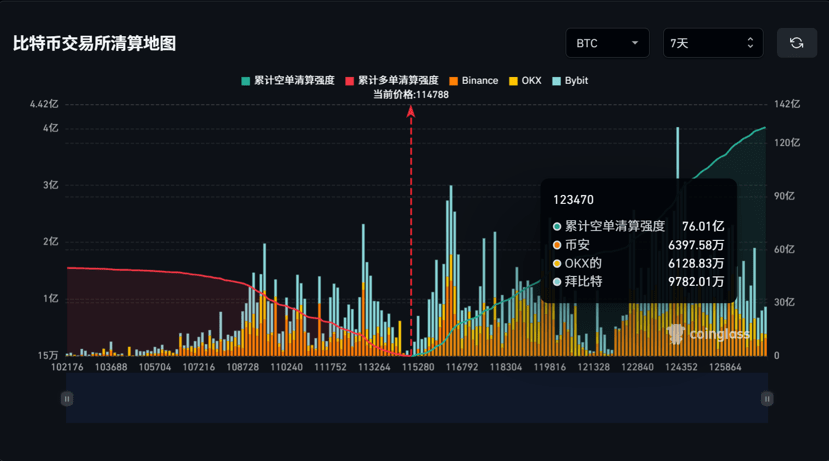The height and width of the screenshot is (461, 829).
Task: Click tooltip price value 123470
Action: (x=574, y=200)
